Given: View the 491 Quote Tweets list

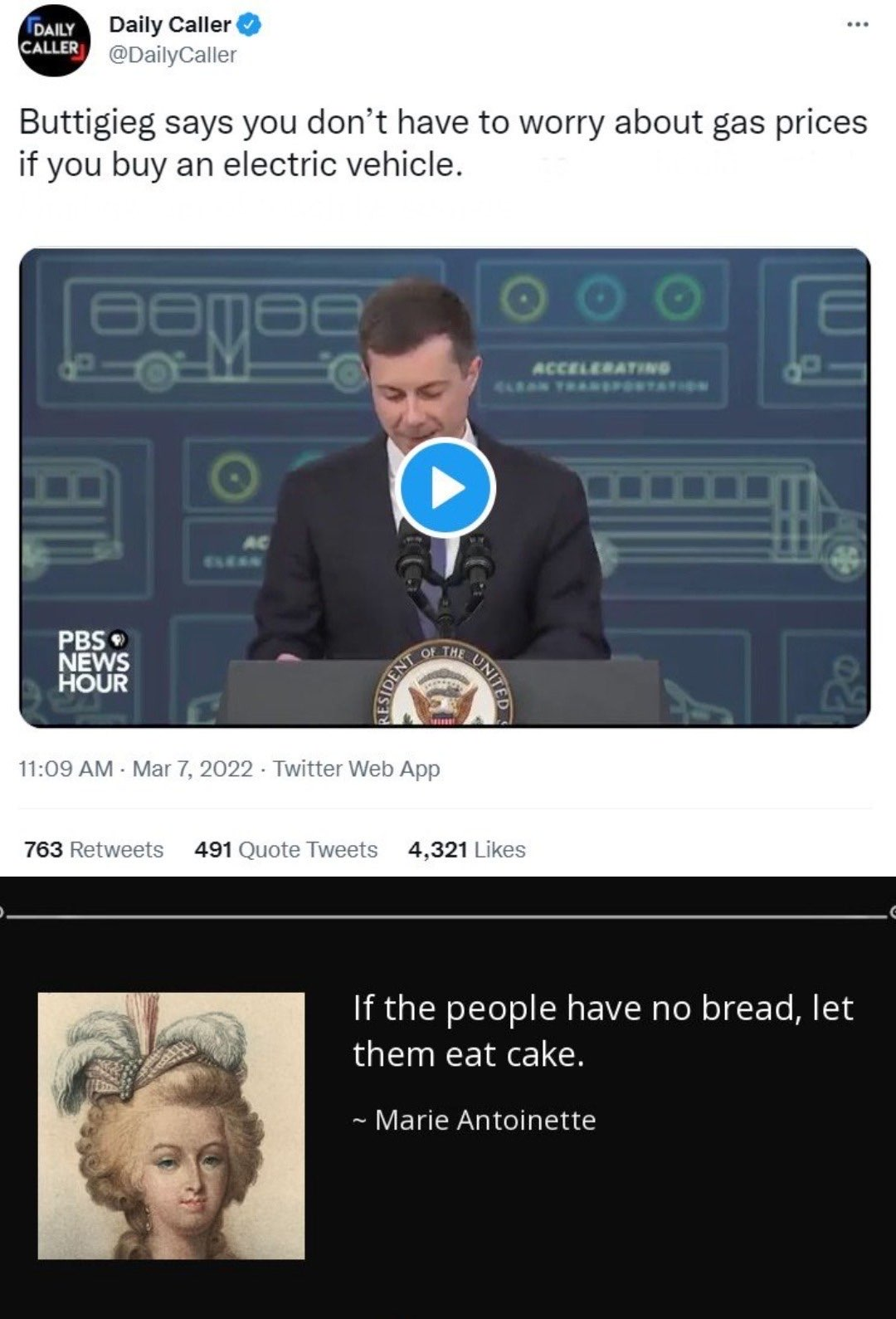Looking at the screenshot, I should tap(285, 849).
